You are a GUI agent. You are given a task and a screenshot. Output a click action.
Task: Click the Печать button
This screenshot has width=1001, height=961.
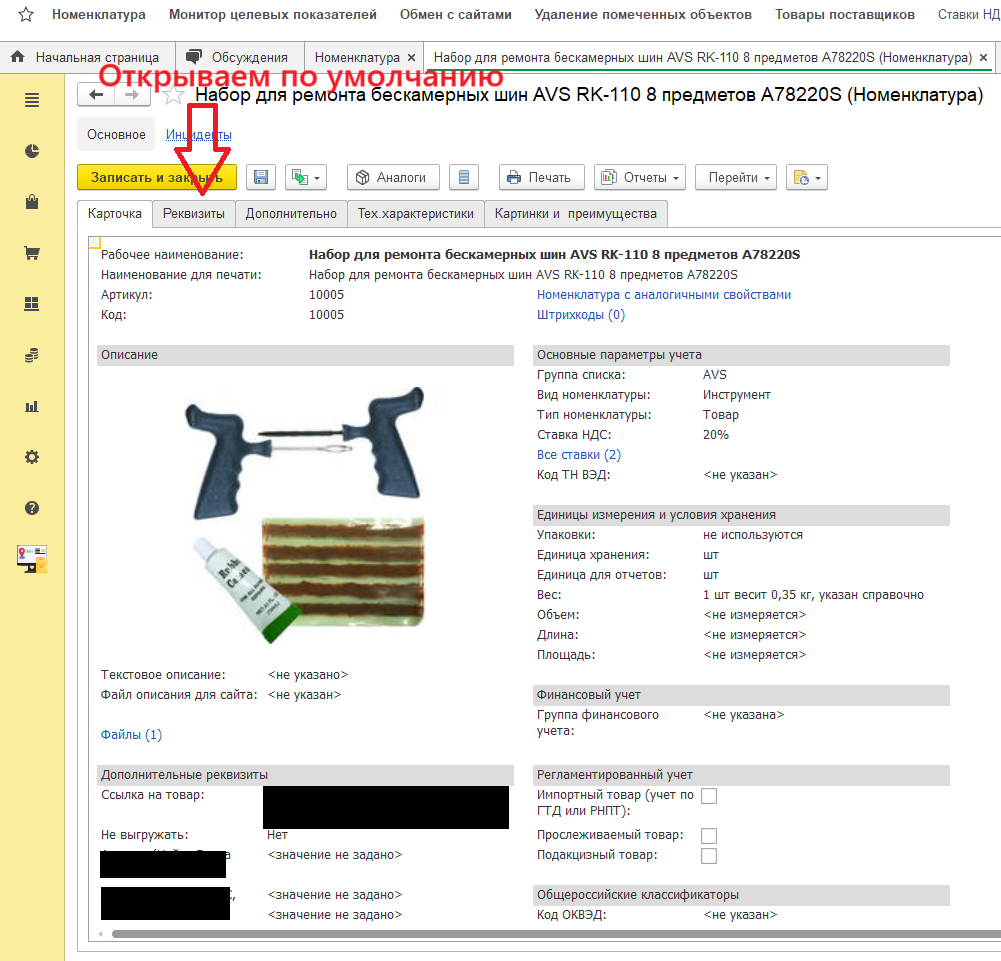click(x=540, y=177)
